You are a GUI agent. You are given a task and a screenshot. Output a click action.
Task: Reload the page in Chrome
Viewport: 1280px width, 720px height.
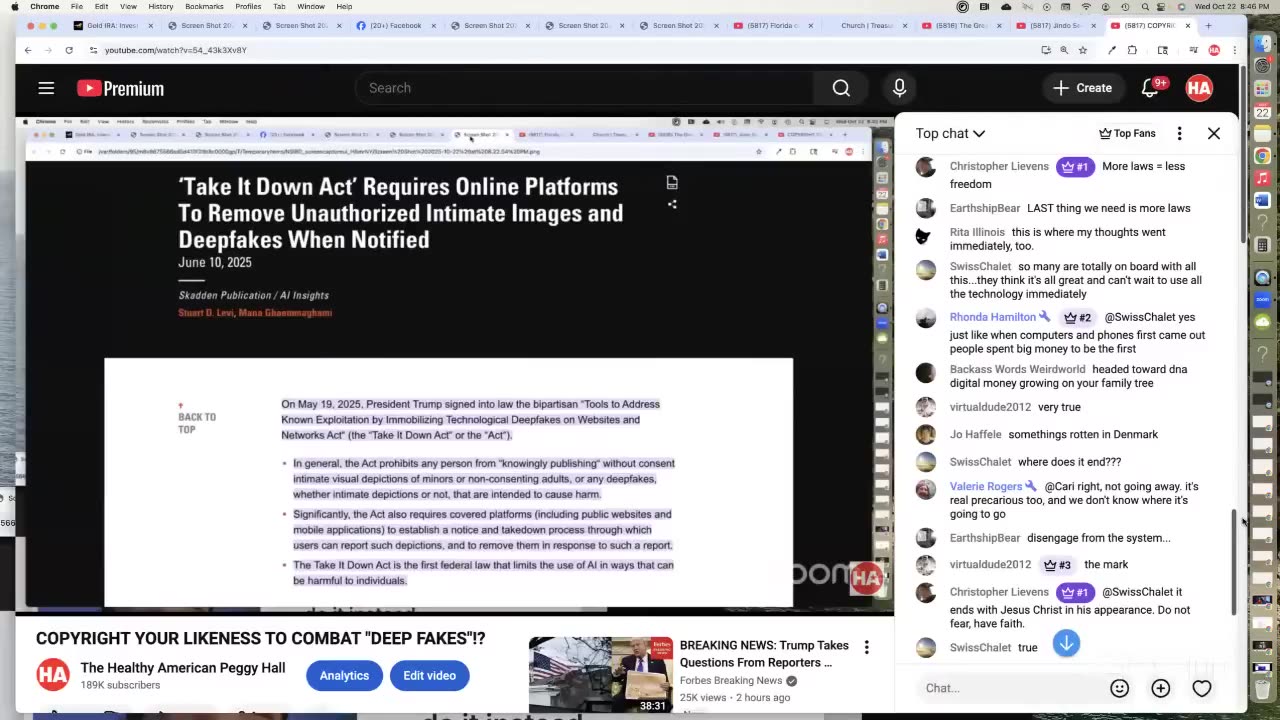(x=69, y=50)
